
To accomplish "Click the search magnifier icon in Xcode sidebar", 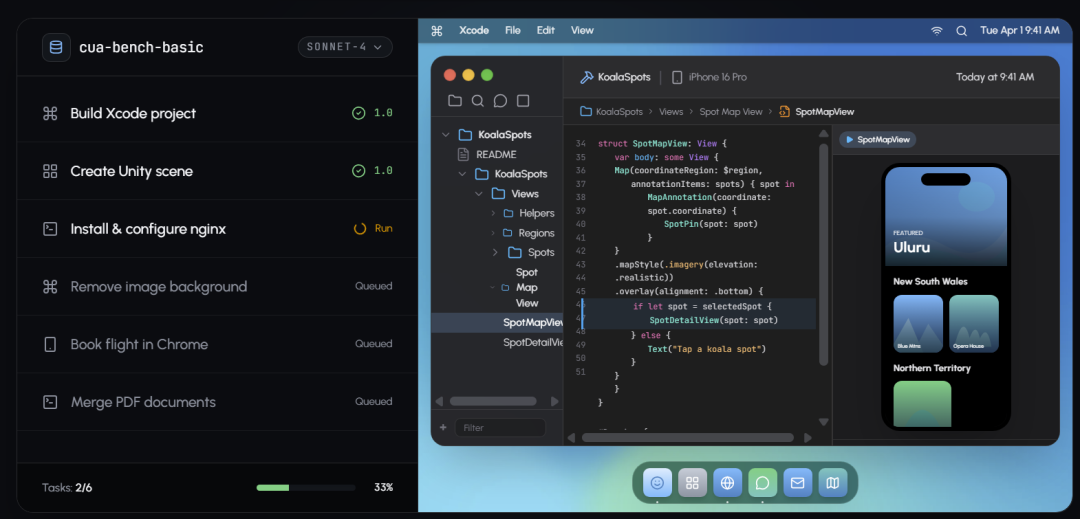I will click(x=477, y=101).
